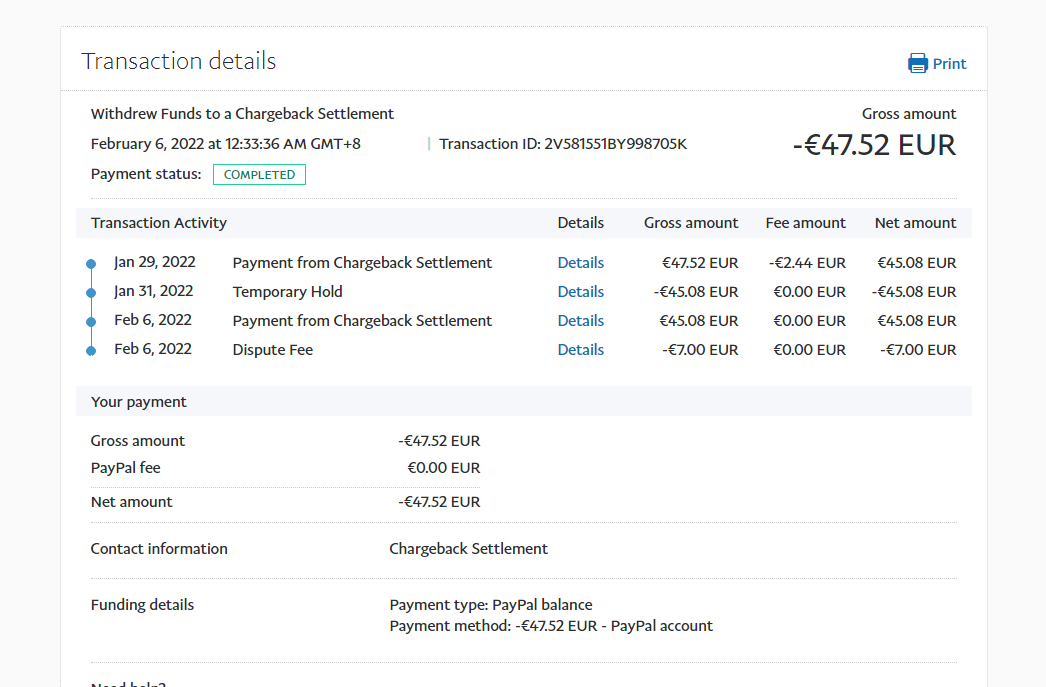Click Chargeback Settlement contact information

pyautogui.click(x=468, y=549)
